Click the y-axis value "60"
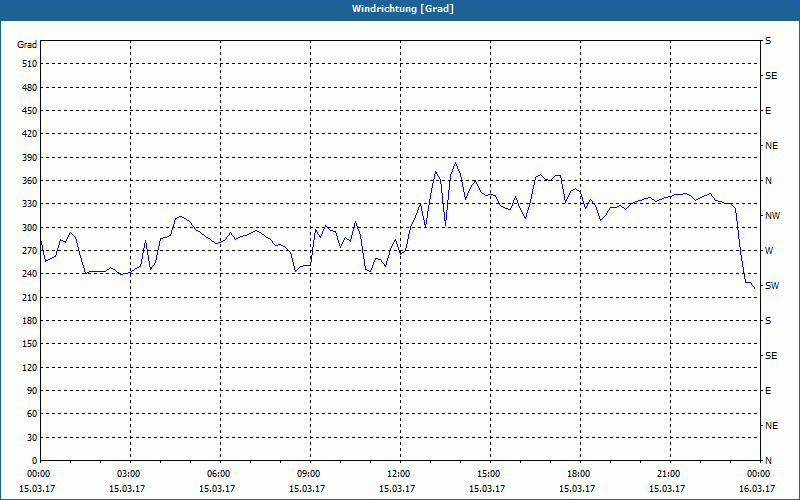 pos(32,414)
